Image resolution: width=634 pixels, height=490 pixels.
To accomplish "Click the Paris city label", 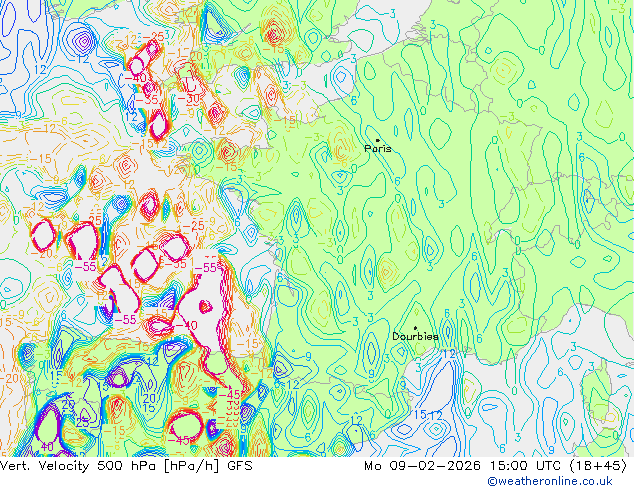I will pyautogui.click(x=378, y=148).
